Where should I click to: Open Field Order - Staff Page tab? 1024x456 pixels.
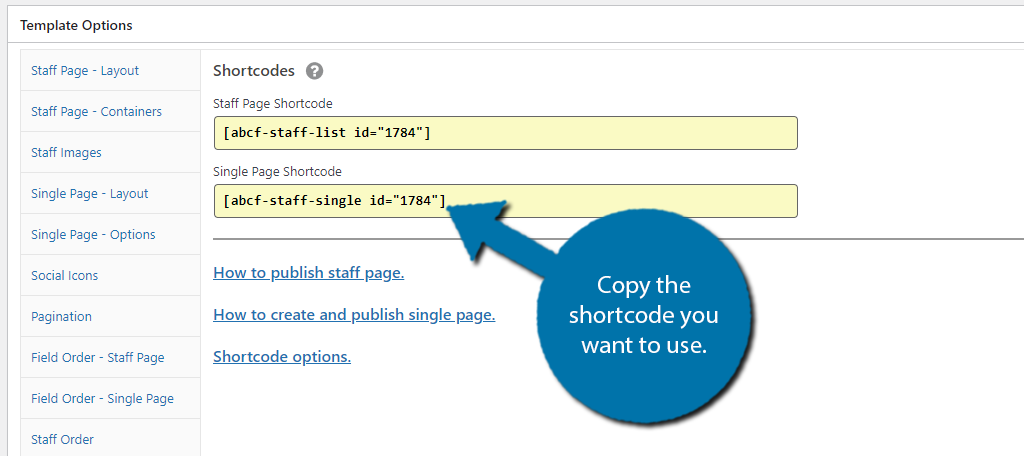[110, 358]
